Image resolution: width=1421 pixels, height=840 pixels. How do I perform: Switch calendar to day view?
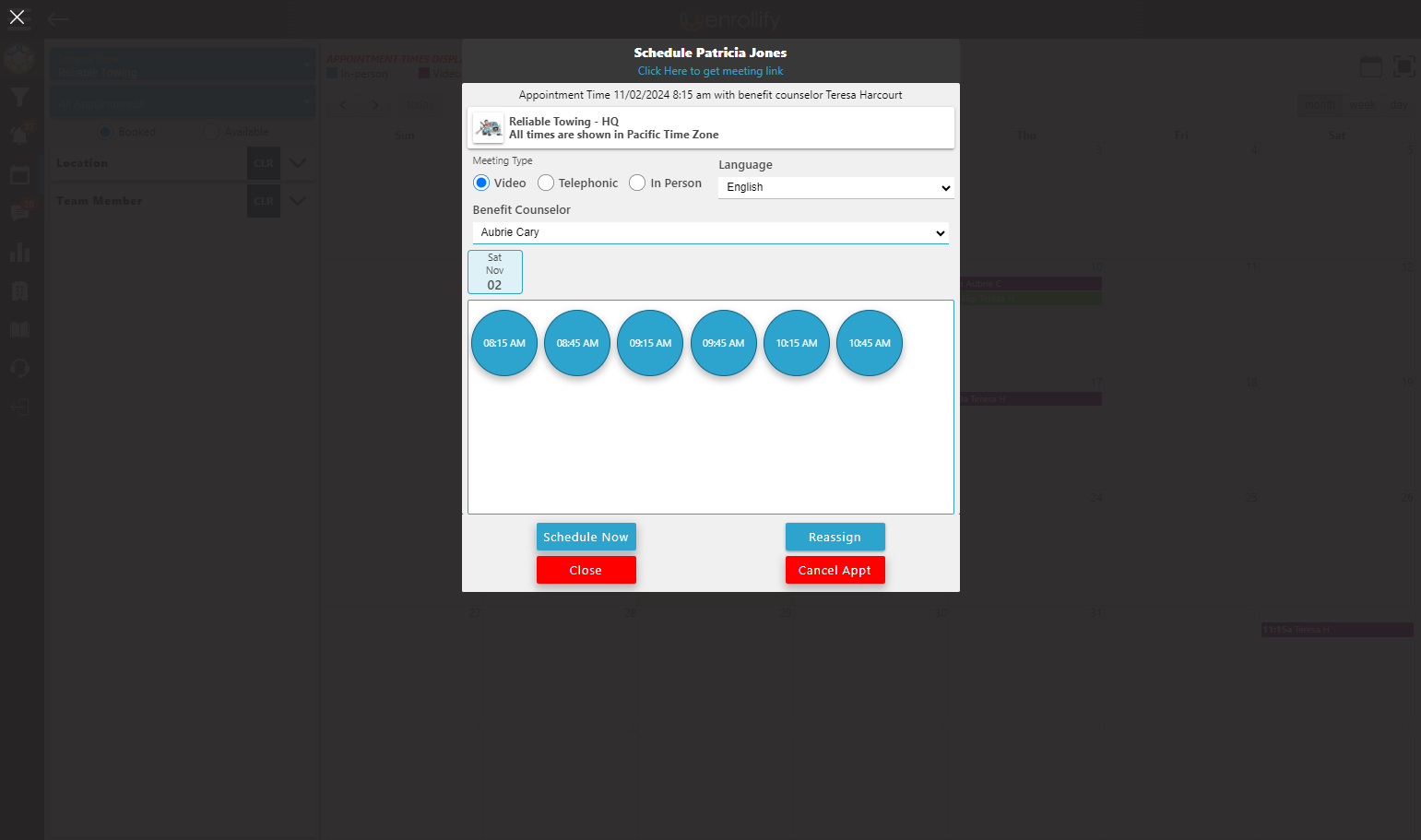(x=1398, y=104)
